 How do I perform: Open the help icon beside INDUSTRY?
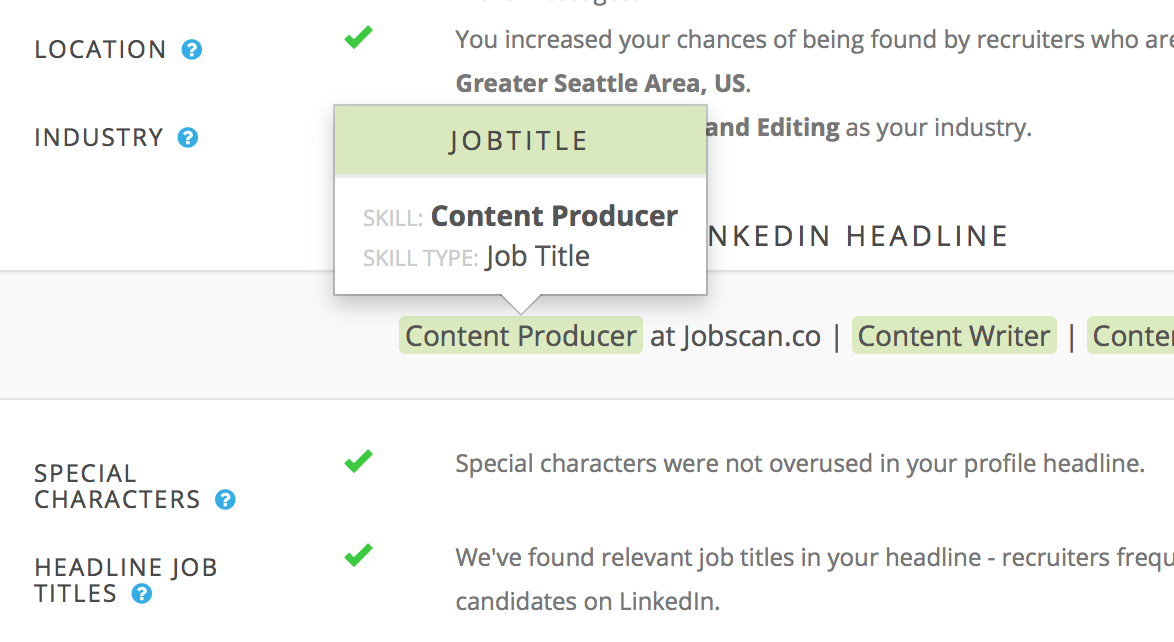click(188, 138)
